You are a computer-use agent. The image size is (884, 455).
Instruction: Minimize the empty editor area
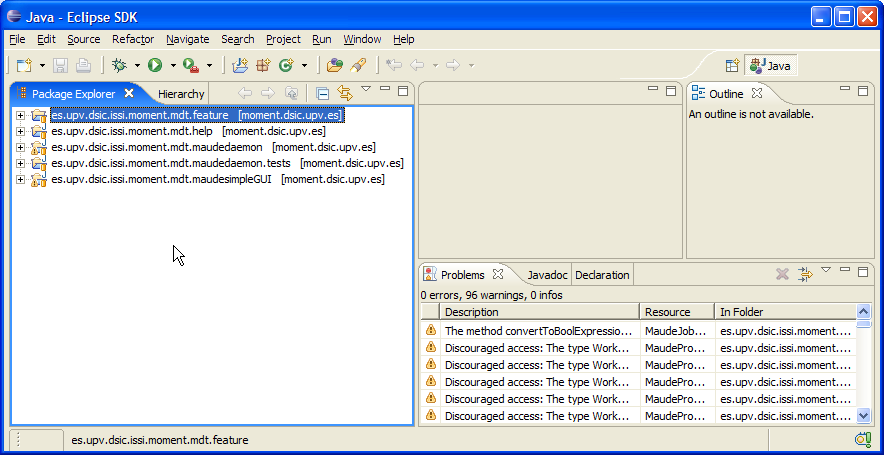[x=653, y=89]
